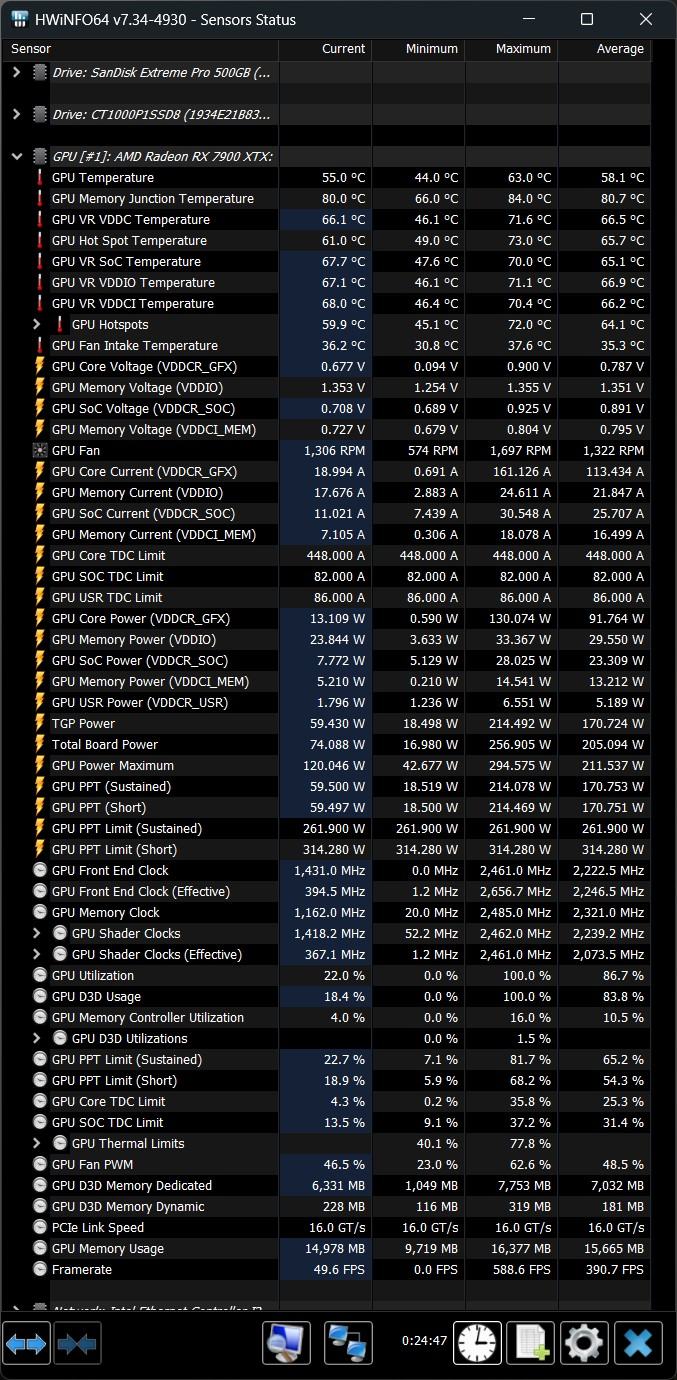The width and height of the screenshot is (677, 1380).
Task: Expand the GPU D3D Utilizations sub-group
Action: click(37, 1038)
